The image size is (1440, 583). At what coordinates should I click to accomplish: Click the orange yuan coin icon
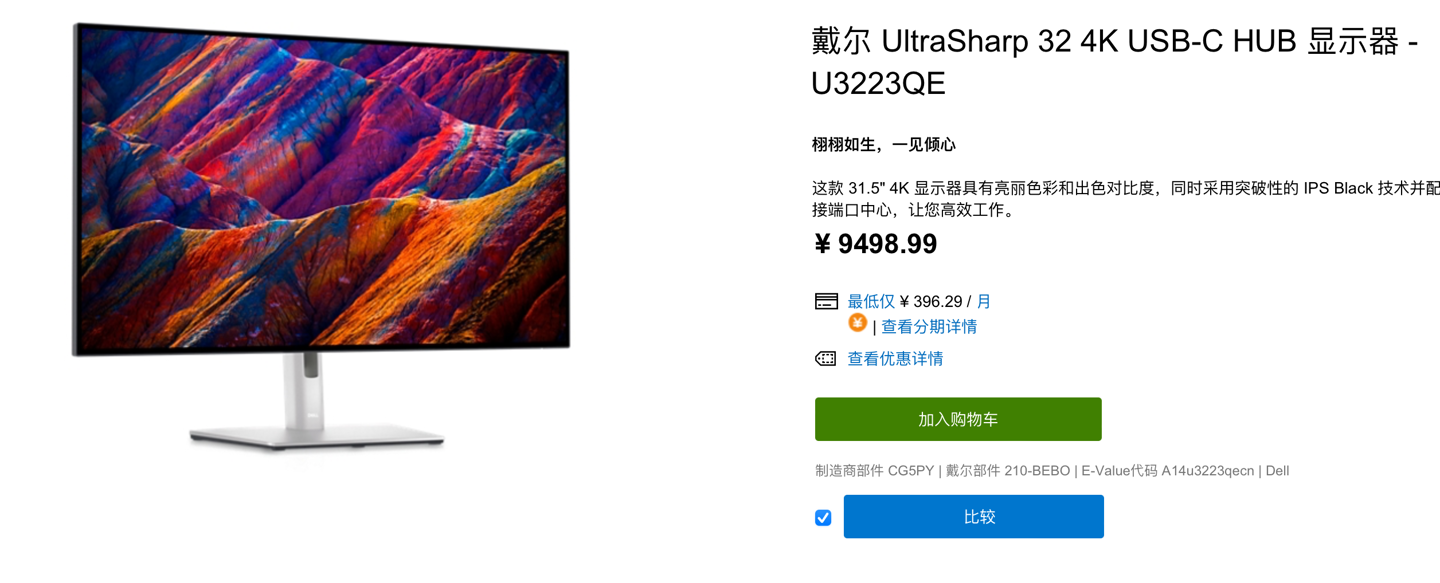[857, 322]
